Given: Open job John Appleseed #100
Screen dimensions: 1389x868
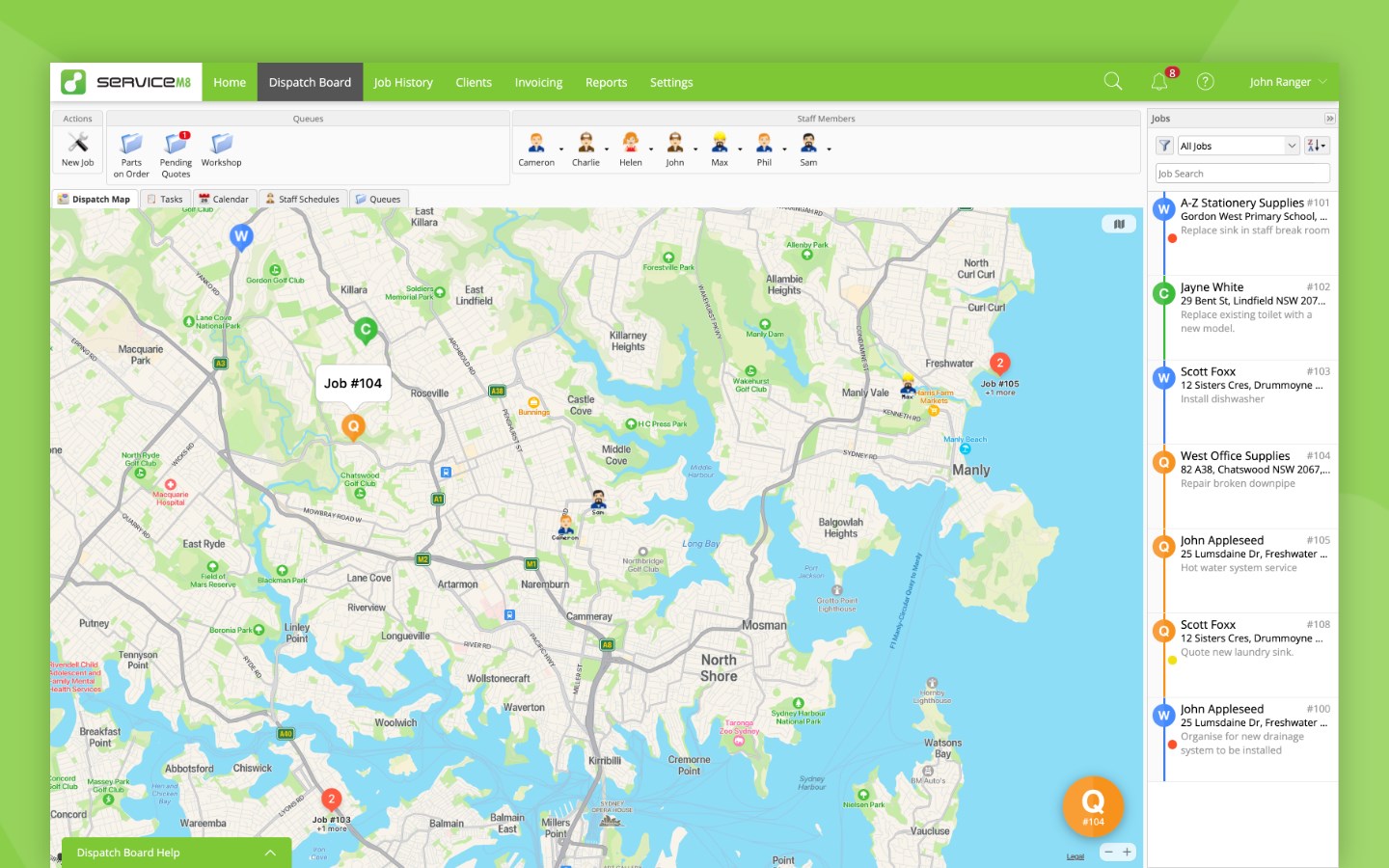Looking at the screenshot, I should [1242, 739].
